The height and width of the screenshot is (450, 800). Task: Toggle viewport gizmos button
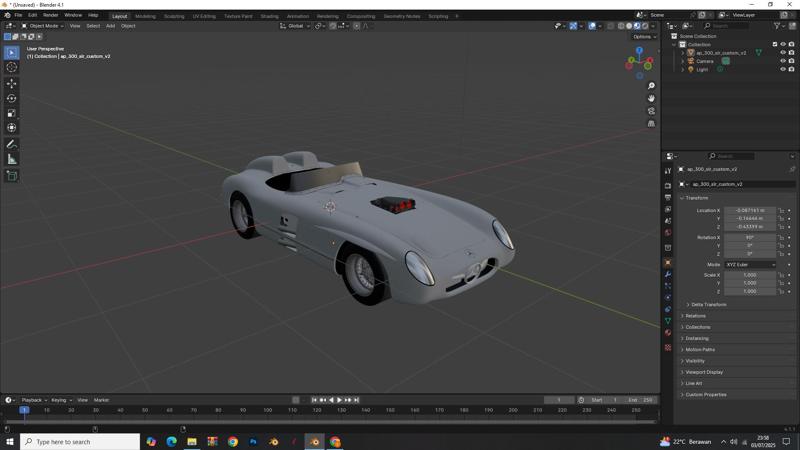(x=573, y=26)
